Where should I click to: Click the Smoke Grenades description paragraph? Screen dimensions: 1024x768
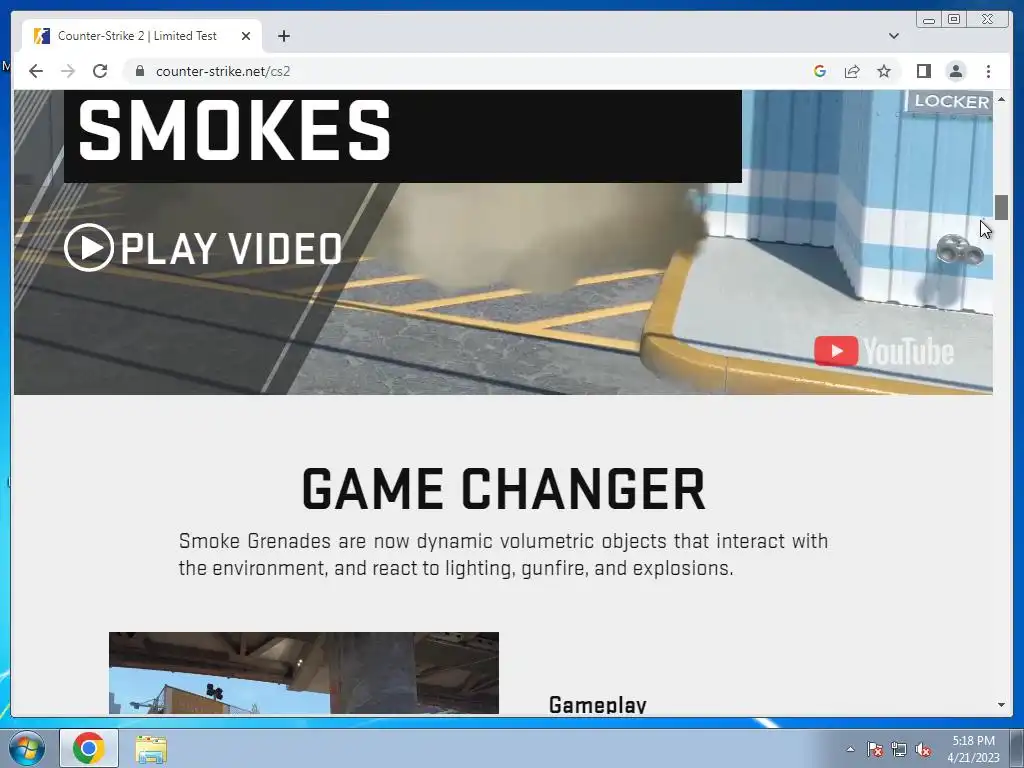click(x=504, y=554)
